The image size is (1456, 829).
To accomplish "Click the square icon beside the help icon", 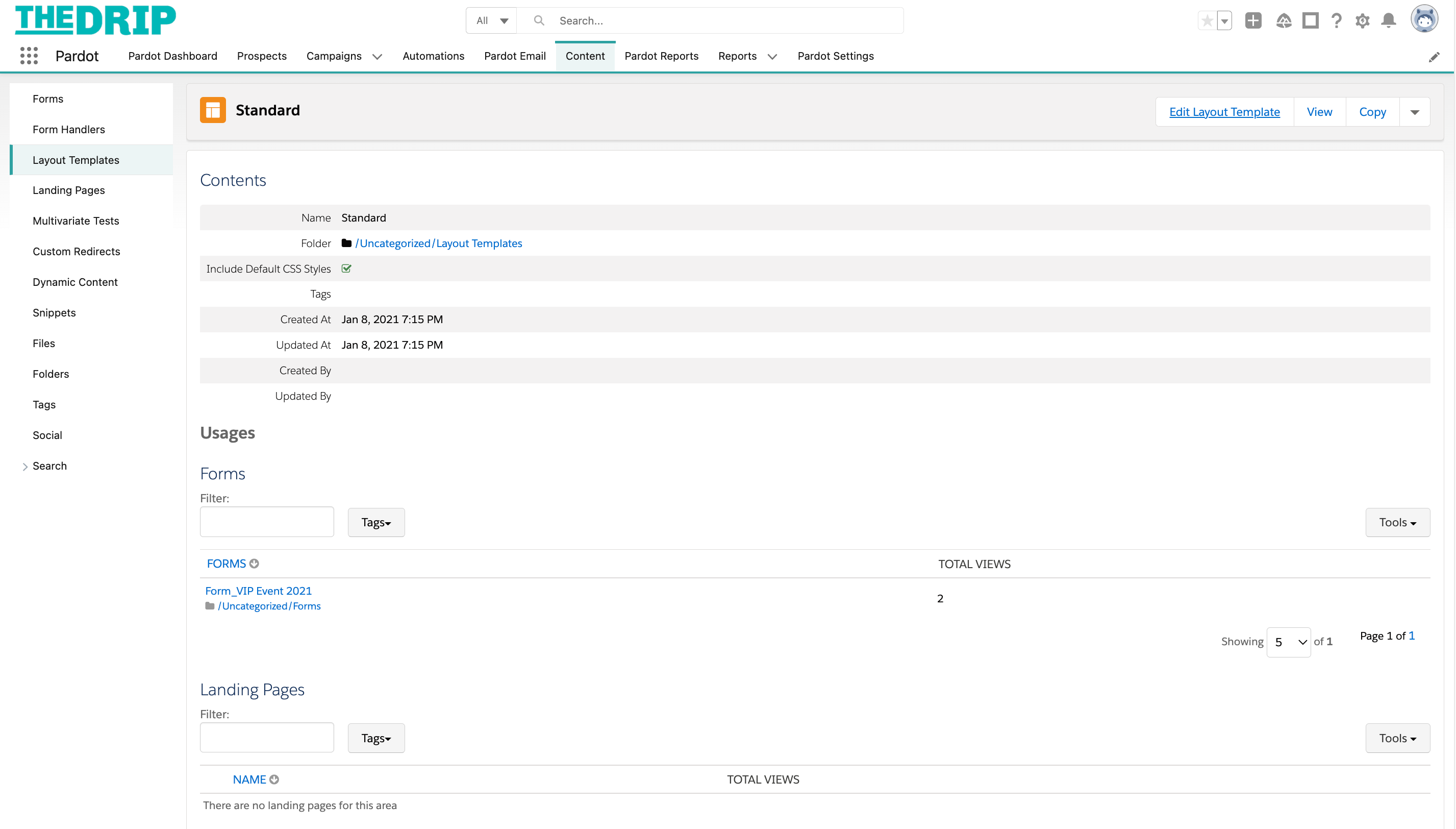I will pyautogui.click(x=1310, y=21).
